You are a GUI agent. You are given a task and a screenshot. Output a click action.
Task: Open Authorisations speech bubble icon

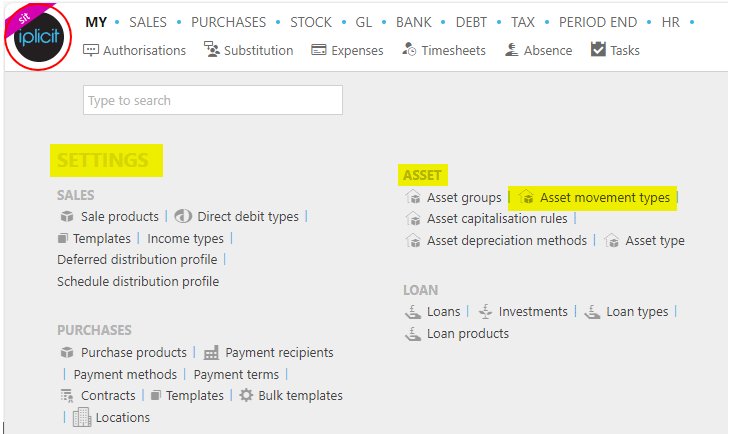90,50
